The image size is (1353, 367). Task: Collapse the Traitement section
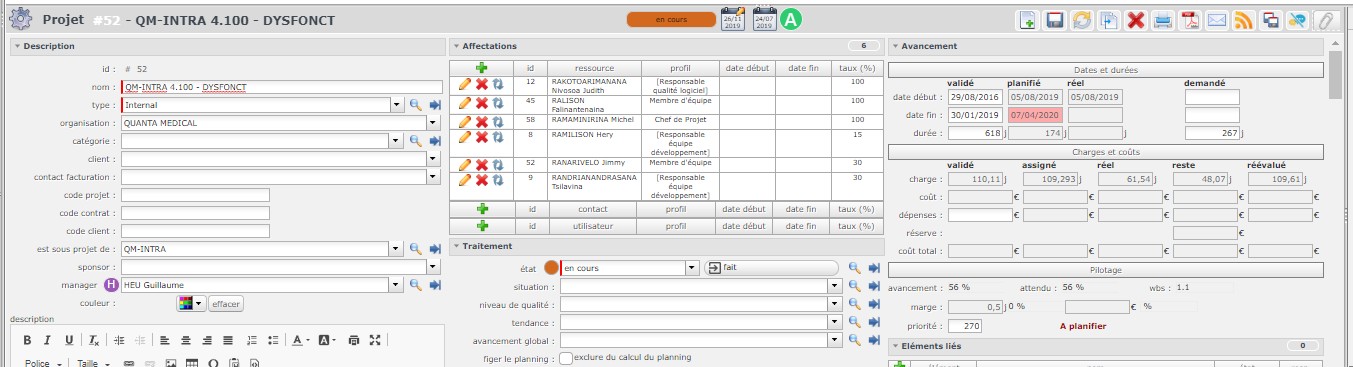pyautogui.click(x=456, y=246)
